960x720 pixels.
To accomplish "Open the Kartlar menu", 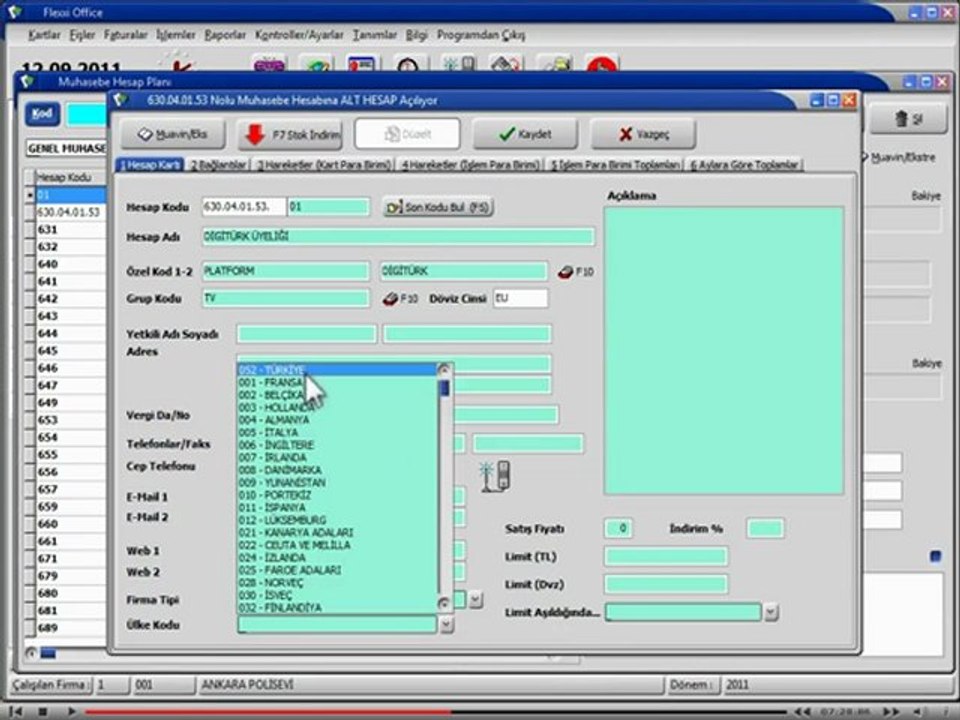I will (x=44, y=35).
